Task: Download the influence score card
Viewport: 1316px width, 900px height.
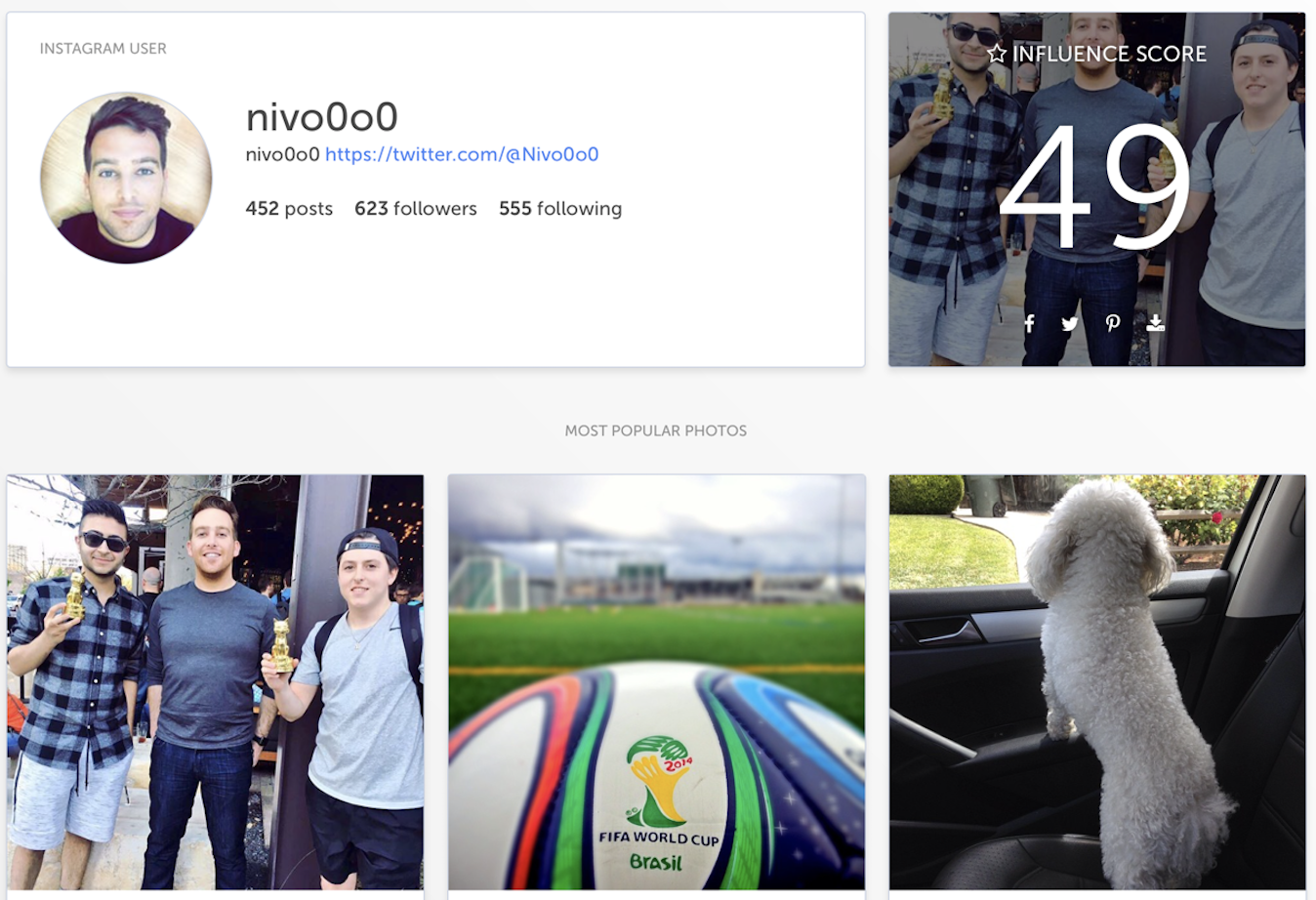Action: [x=1156, y=322]
